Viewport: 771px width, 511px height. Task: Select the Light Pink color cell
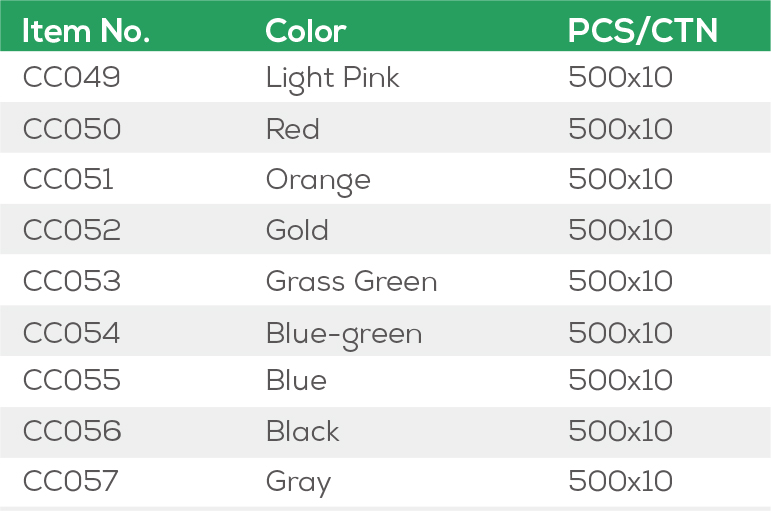[x=333, y=78]
